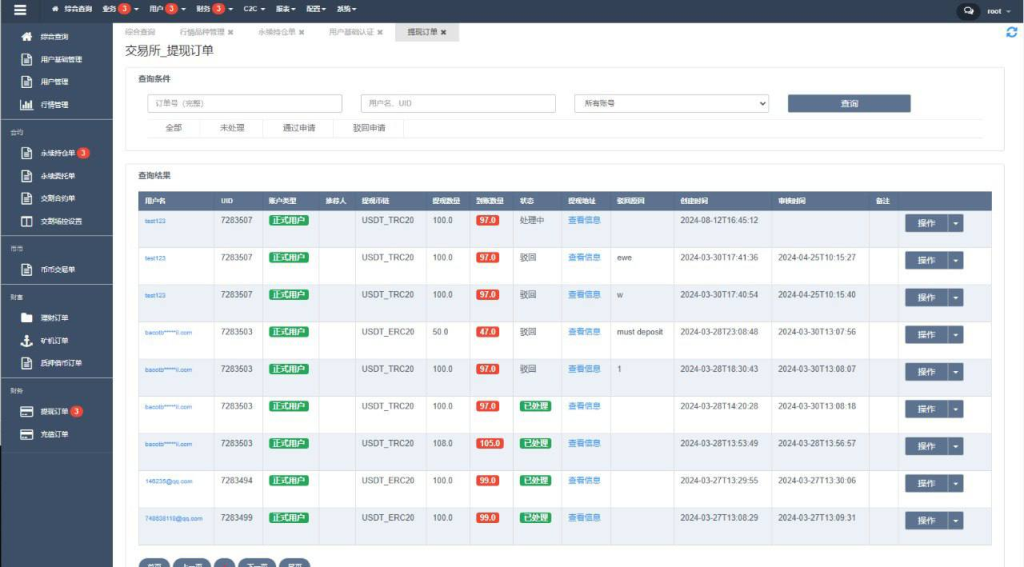Open 交割场控设置 columns icon in sidebar
This screenshot has height=567, width=1024.
[27, 221]
